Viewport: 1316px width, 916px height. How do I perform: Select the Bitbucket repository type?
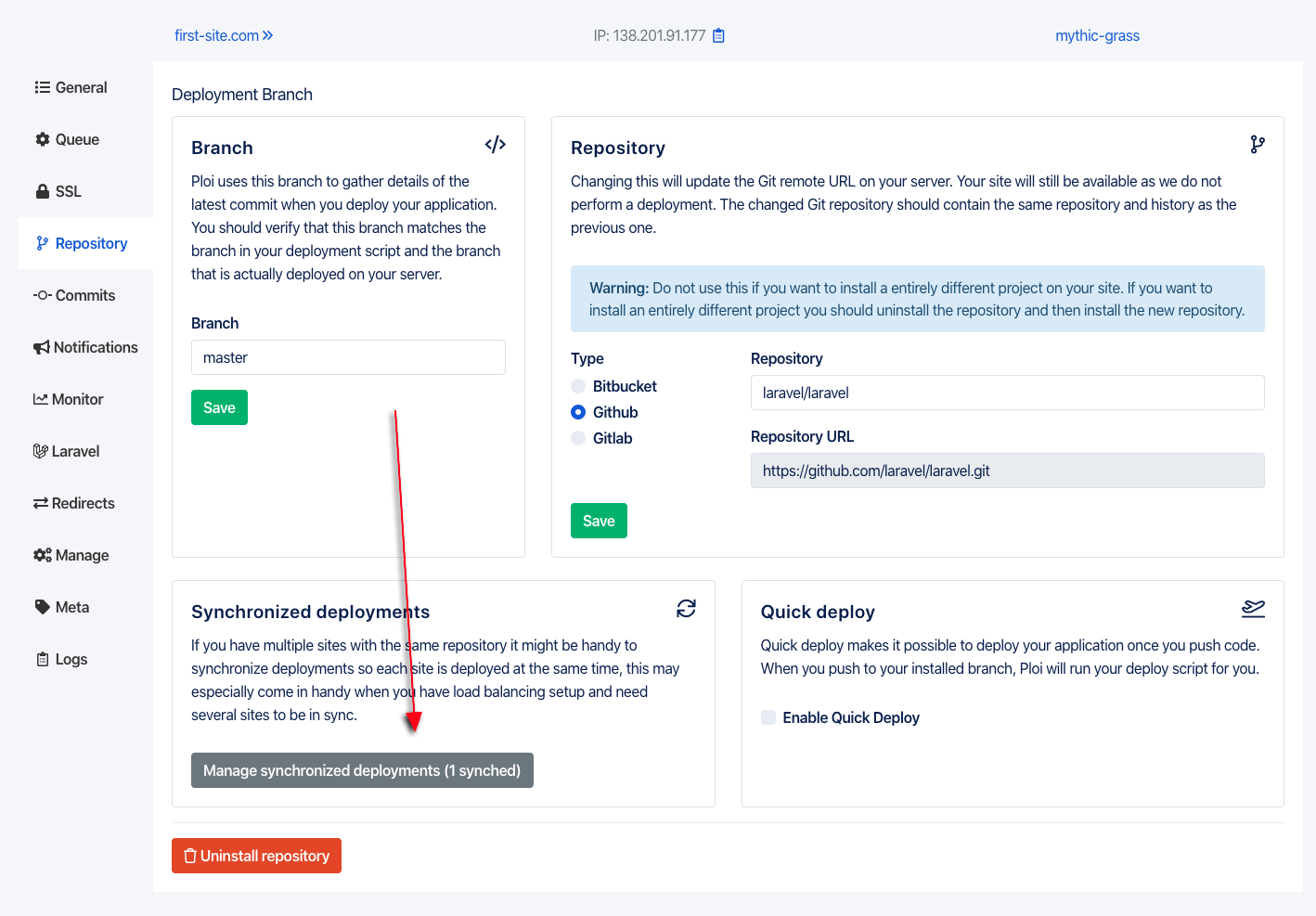(578, 386)
